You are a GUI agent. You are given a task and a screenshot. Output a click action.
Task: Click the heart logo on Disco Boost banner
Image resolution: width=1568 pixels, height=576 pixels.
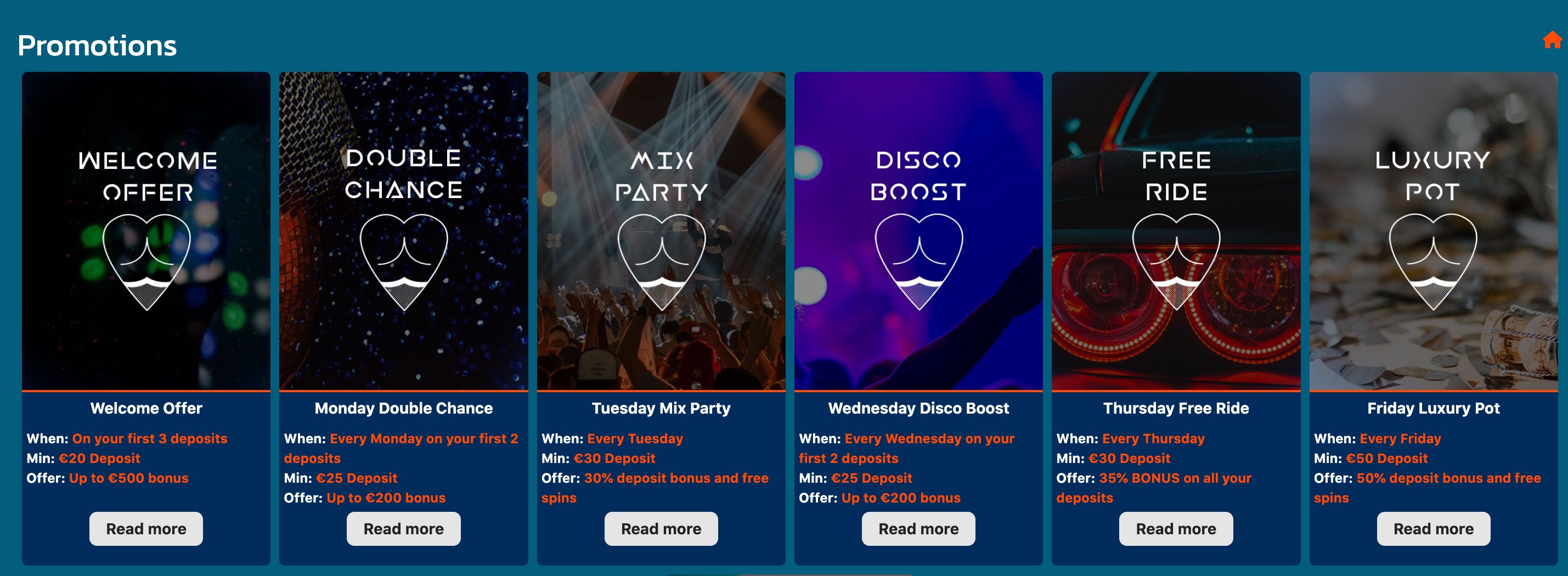point(918,262)
